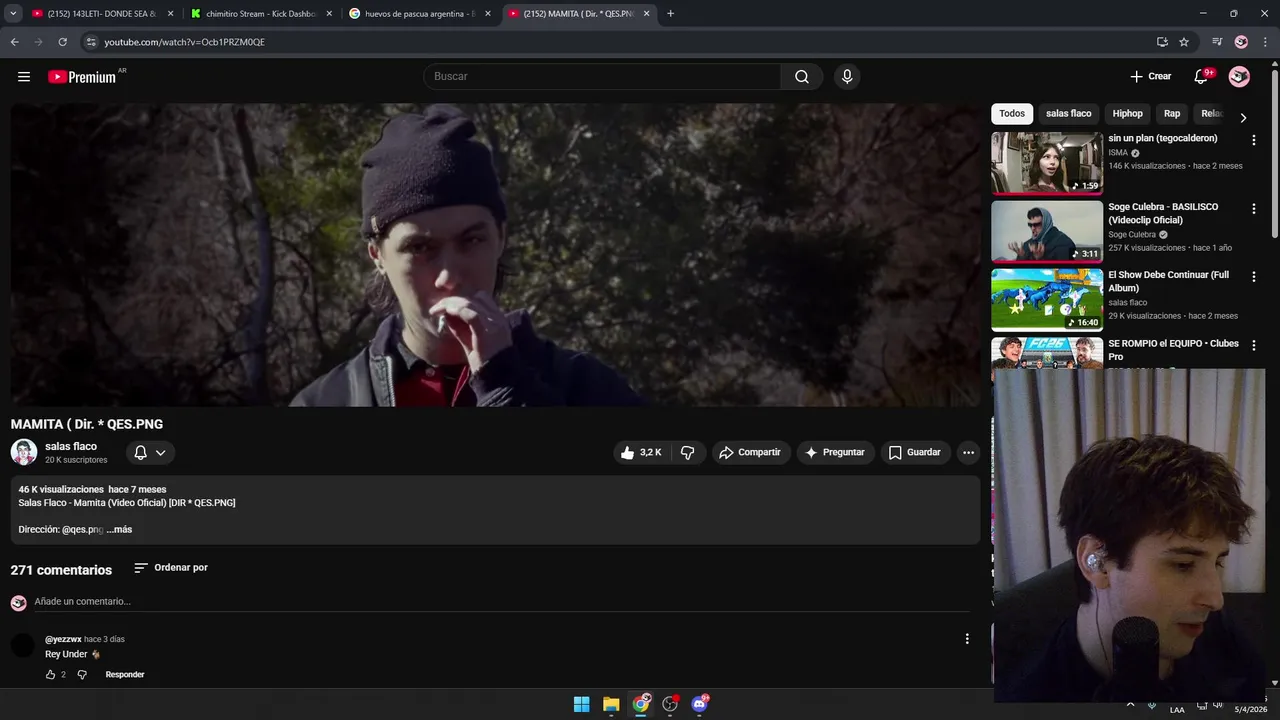Select the 'salas flaco' filter chip
This screenshot has height=720, width=1280.
tap(1069, 114)
